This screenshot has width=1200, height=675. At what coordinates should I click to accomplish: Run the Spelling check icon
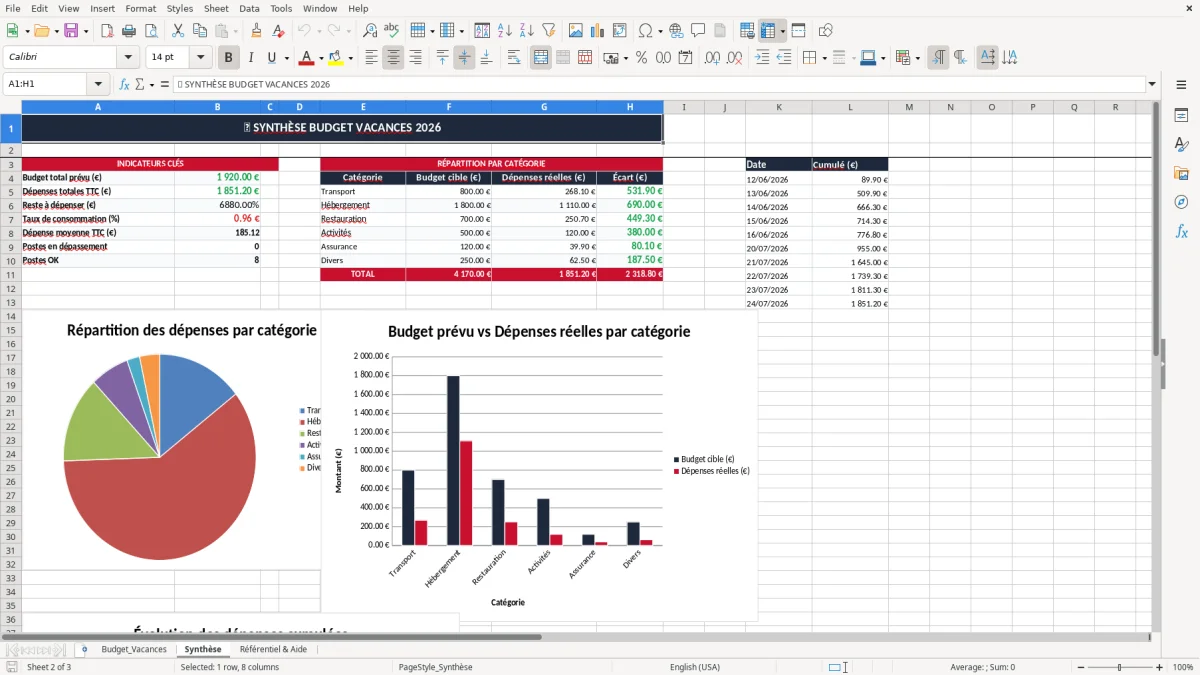[x=392, y=31]
